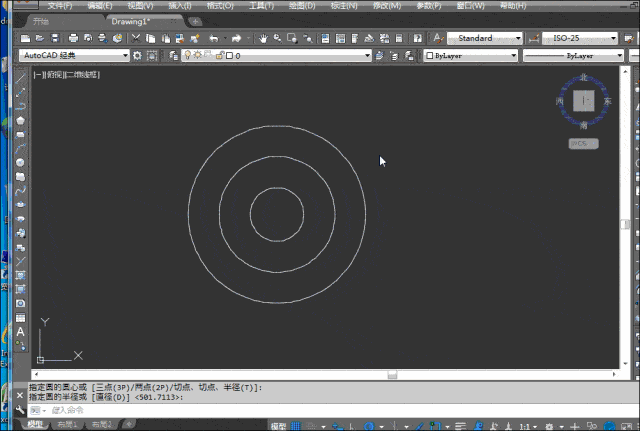Viewport: 640px width, 431px height.
Task: Select the Circle draw tool
Action: click(x=20, y=162)
